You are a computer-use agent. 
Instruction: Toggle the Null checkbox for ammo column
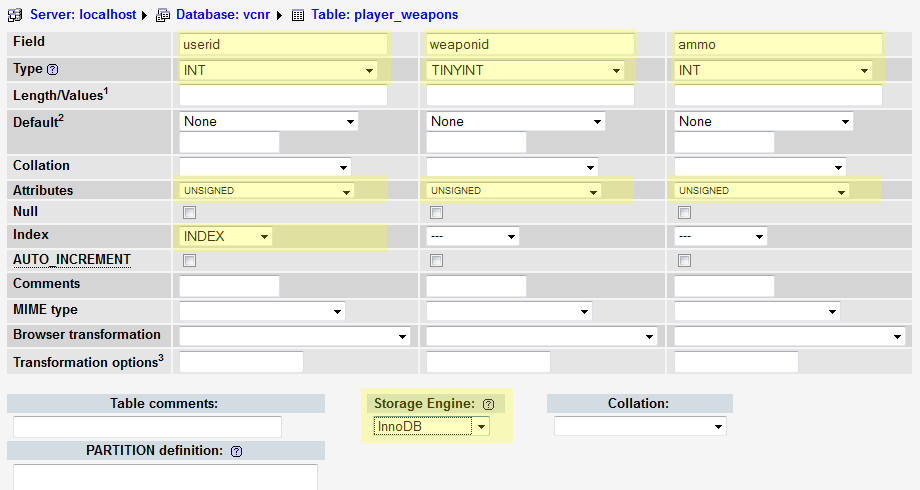(x=684, y=212)
